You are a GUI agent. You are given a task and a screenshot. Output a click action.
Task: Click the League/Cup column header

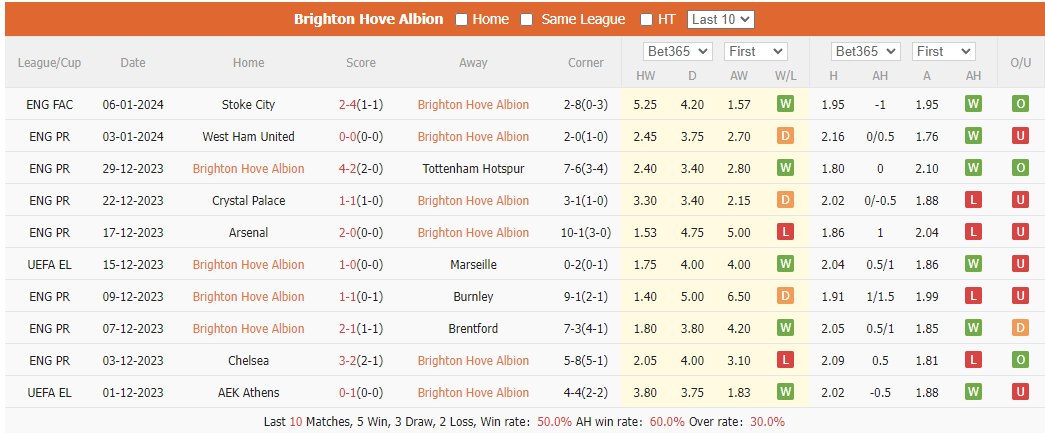click(x=49, y=63)
